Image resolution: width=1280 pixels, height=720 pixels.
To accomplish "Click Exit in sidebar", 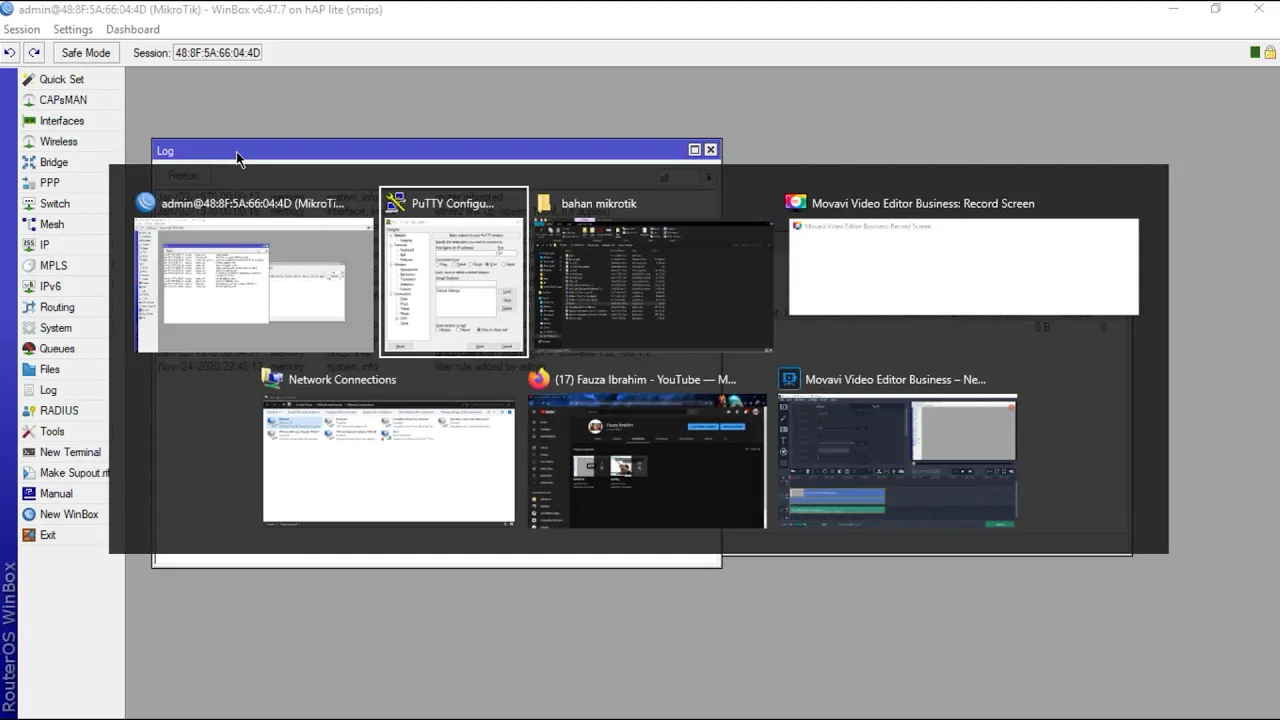I will pyautogui.click(x=48, y=536).
